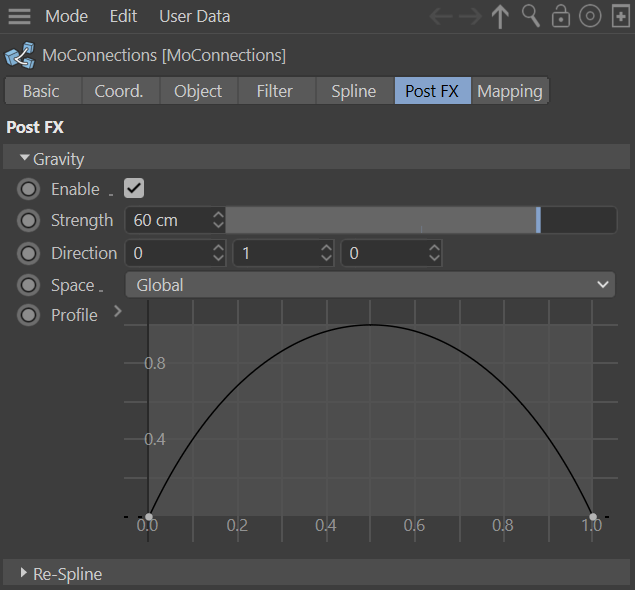
Task: Uncheck the Gravity Enable checkbox
Action: click(x=134, y=189)
